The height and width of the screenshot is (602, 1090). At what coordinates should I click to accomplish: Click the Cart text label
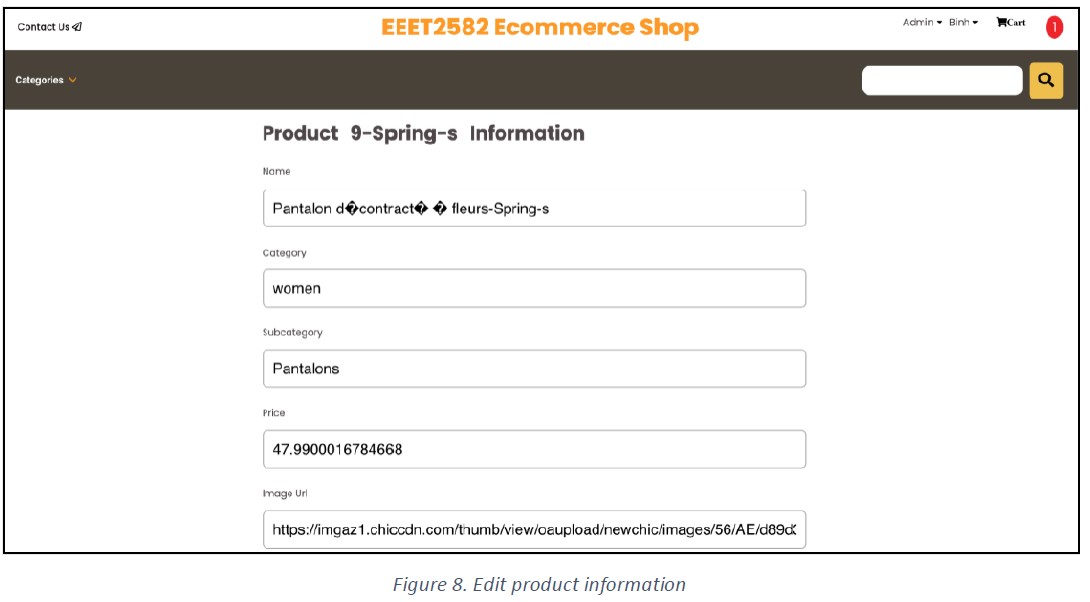pyautogui.click(x=1016, y=23)
